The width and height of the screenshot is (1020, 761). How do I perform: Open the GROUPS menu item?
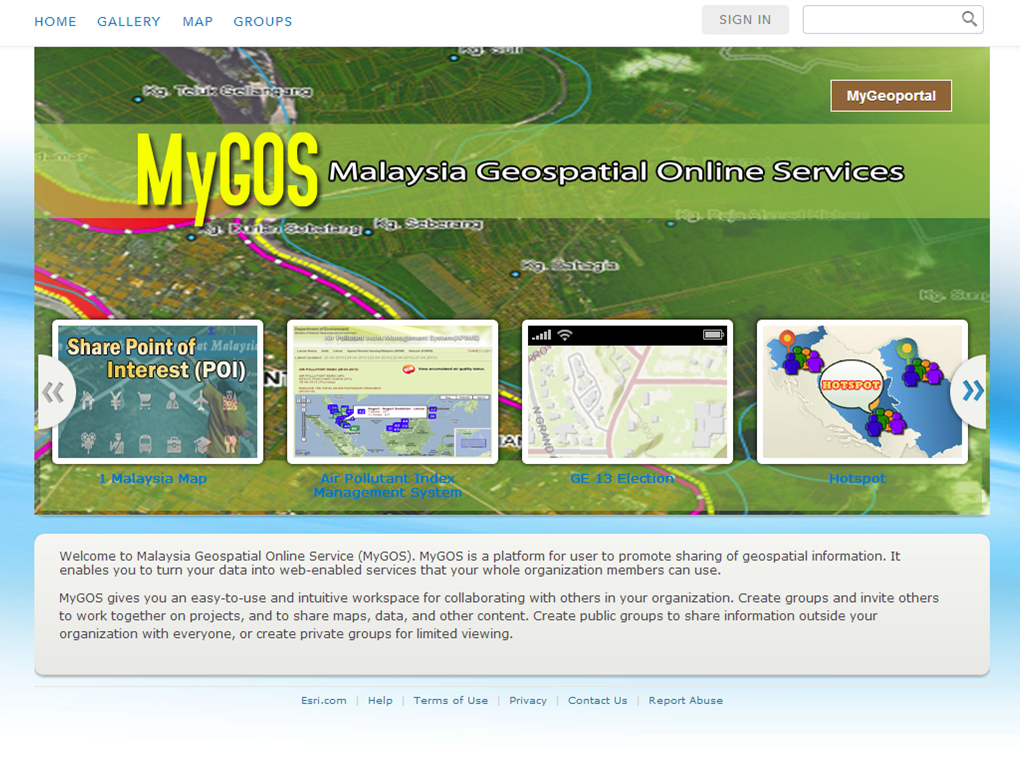tap(263, 21)
